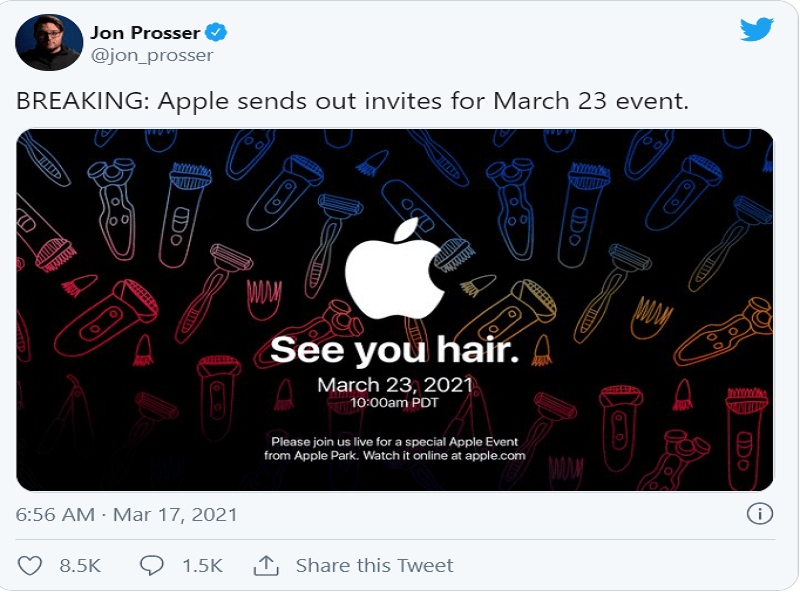Click the reply speech bubble icon
Screen dimensions: 800x598
click(151, 565)
